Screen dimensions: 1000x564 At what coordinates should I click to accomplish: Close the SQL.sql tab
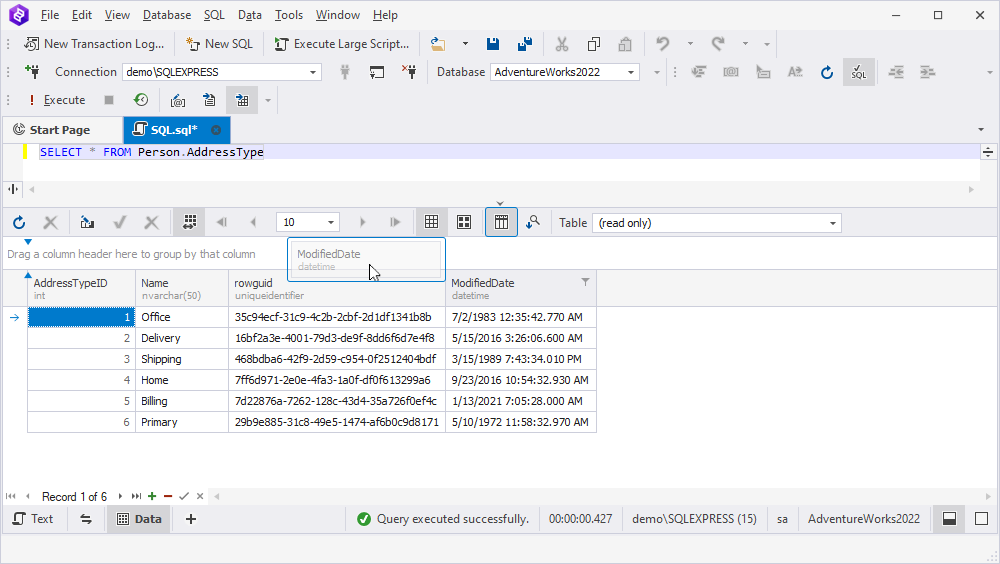216,130
